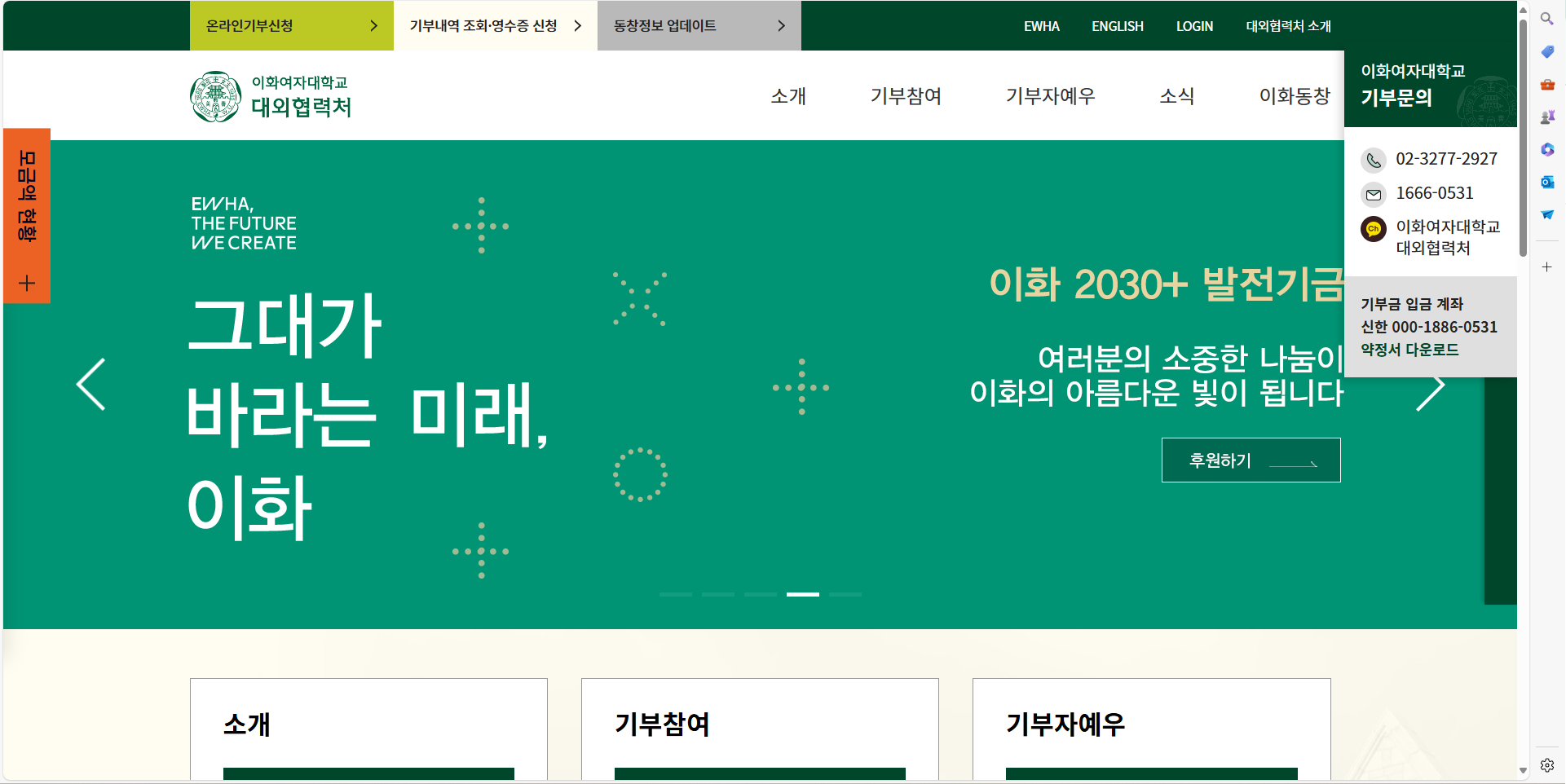1566x784 pixels.
Task: Click the vertical scrollbar thumb
Action: 1523,137
